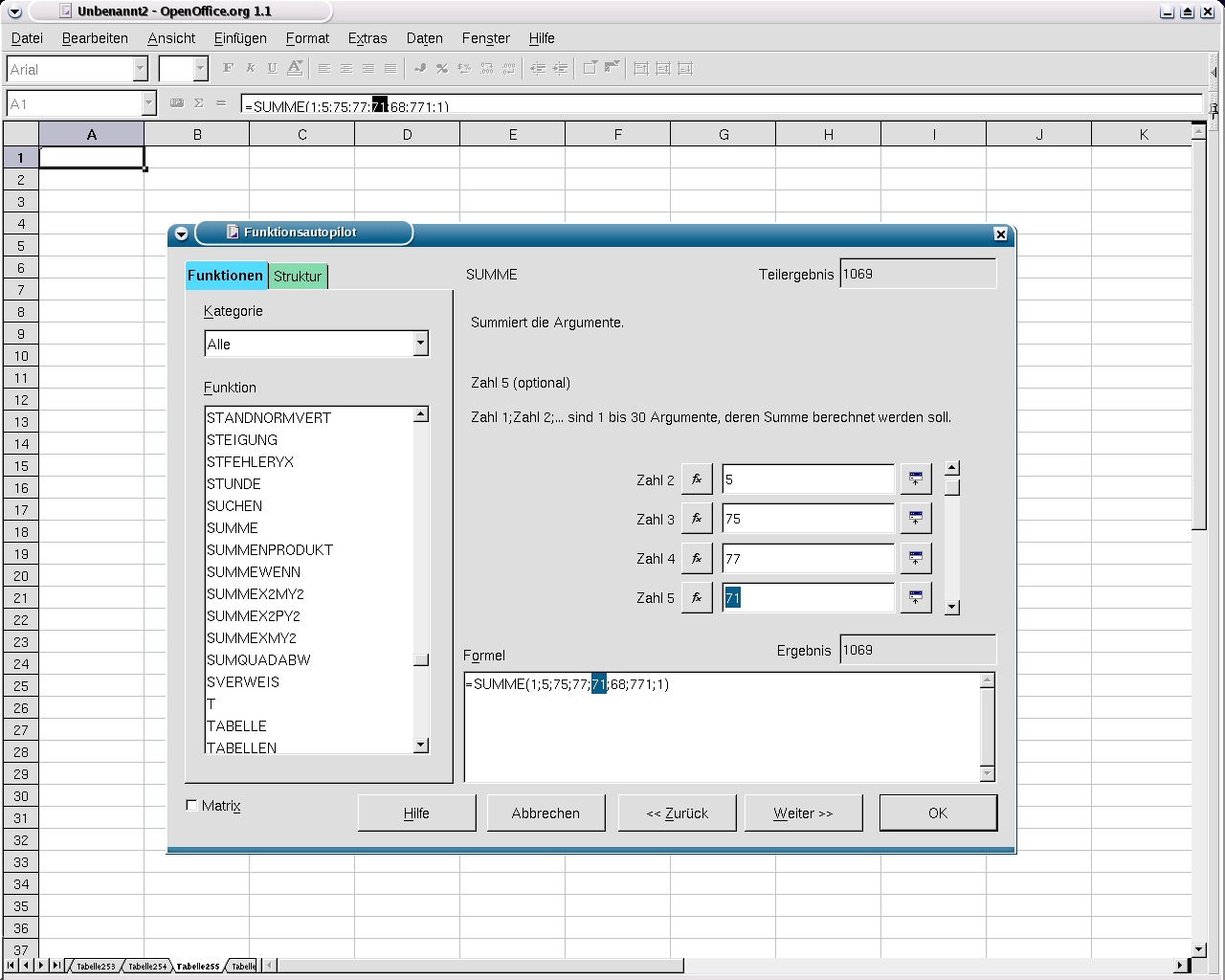Select the Tabelle254 sheet tab
1225x980 pixels.
click(147, 967)
